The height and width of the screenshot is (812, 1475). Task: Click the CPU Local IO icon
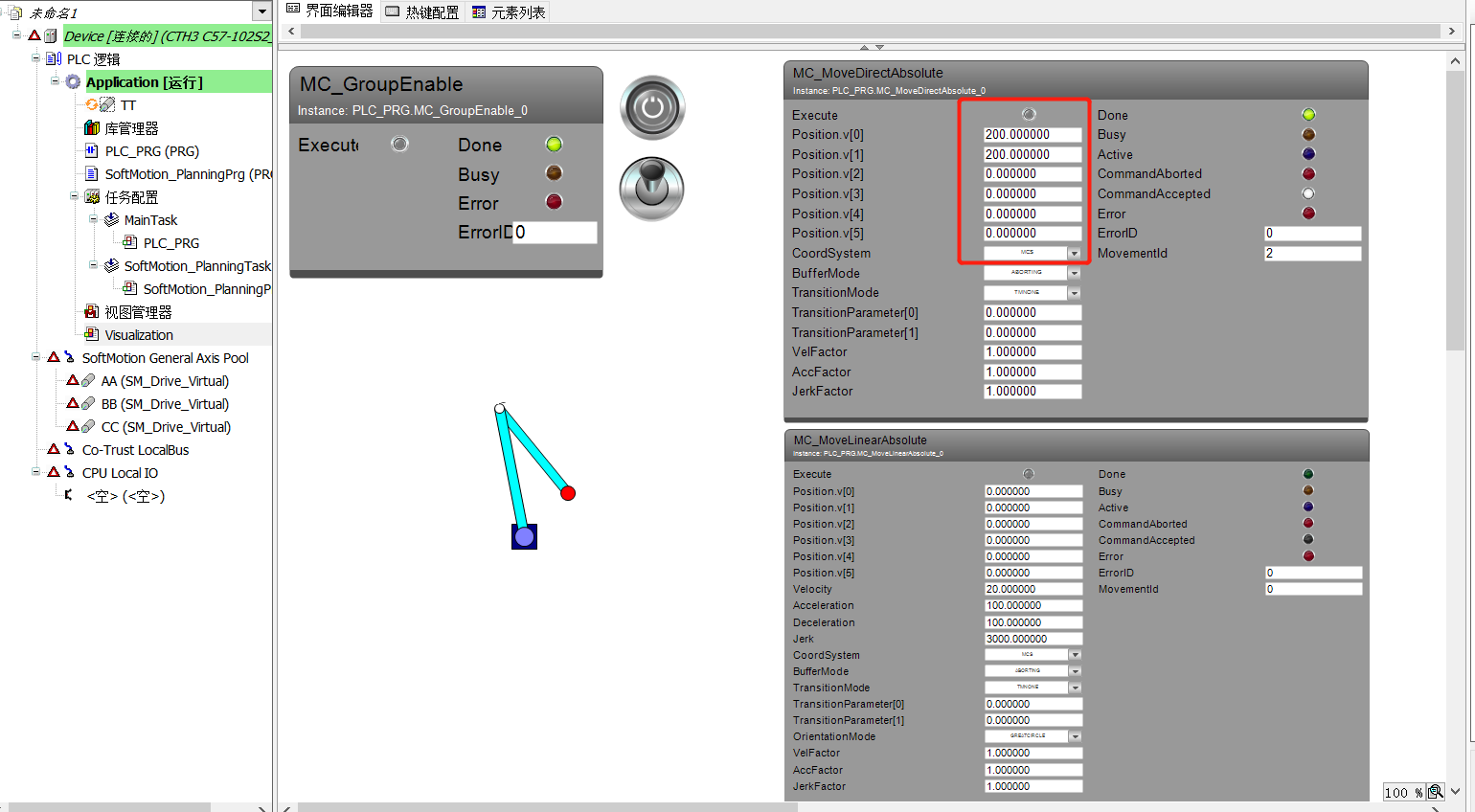(69, 473)
